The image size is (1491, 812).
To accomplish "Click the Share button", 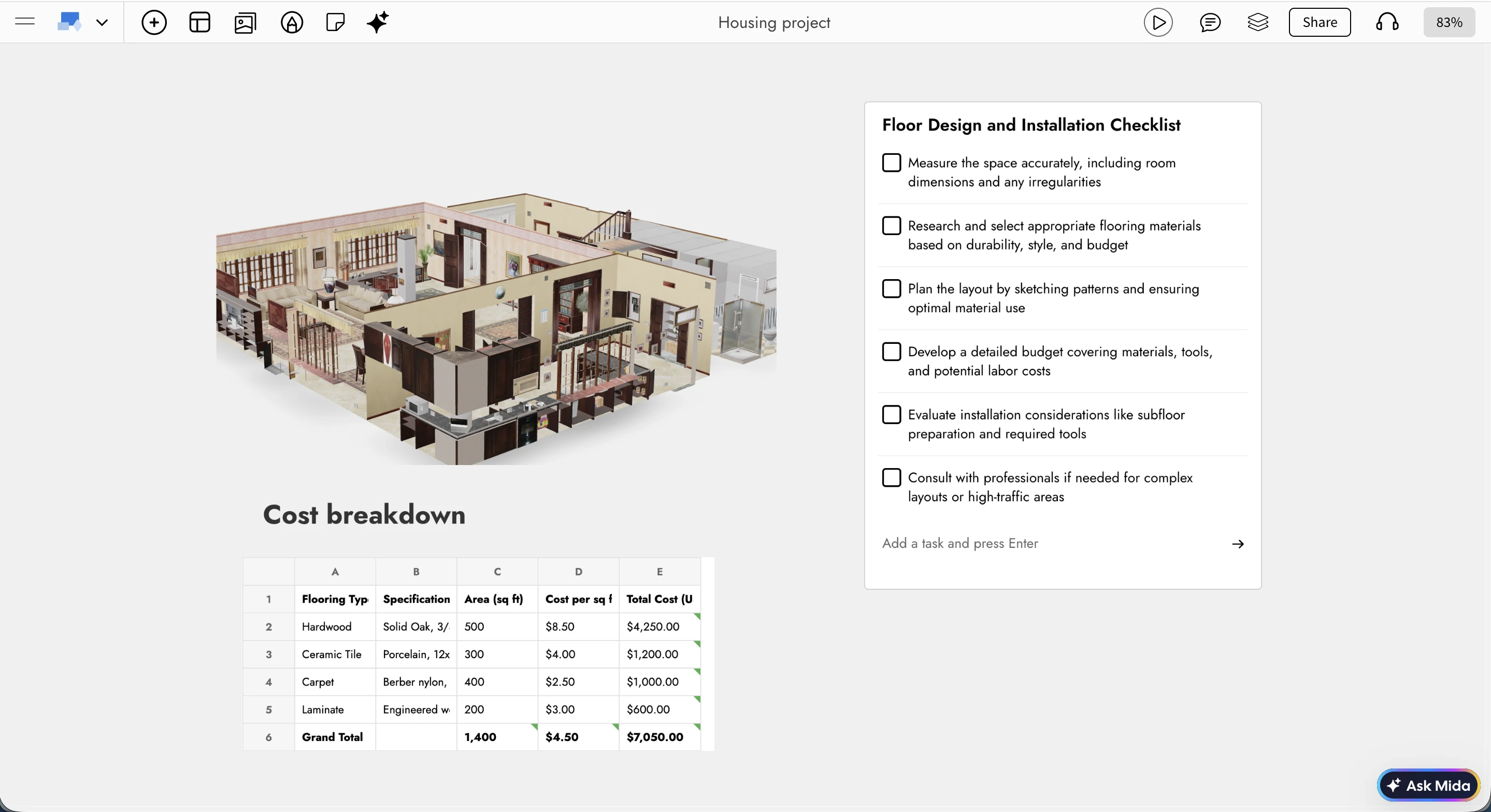I will pyautogui.click(x=1319, y=23).
